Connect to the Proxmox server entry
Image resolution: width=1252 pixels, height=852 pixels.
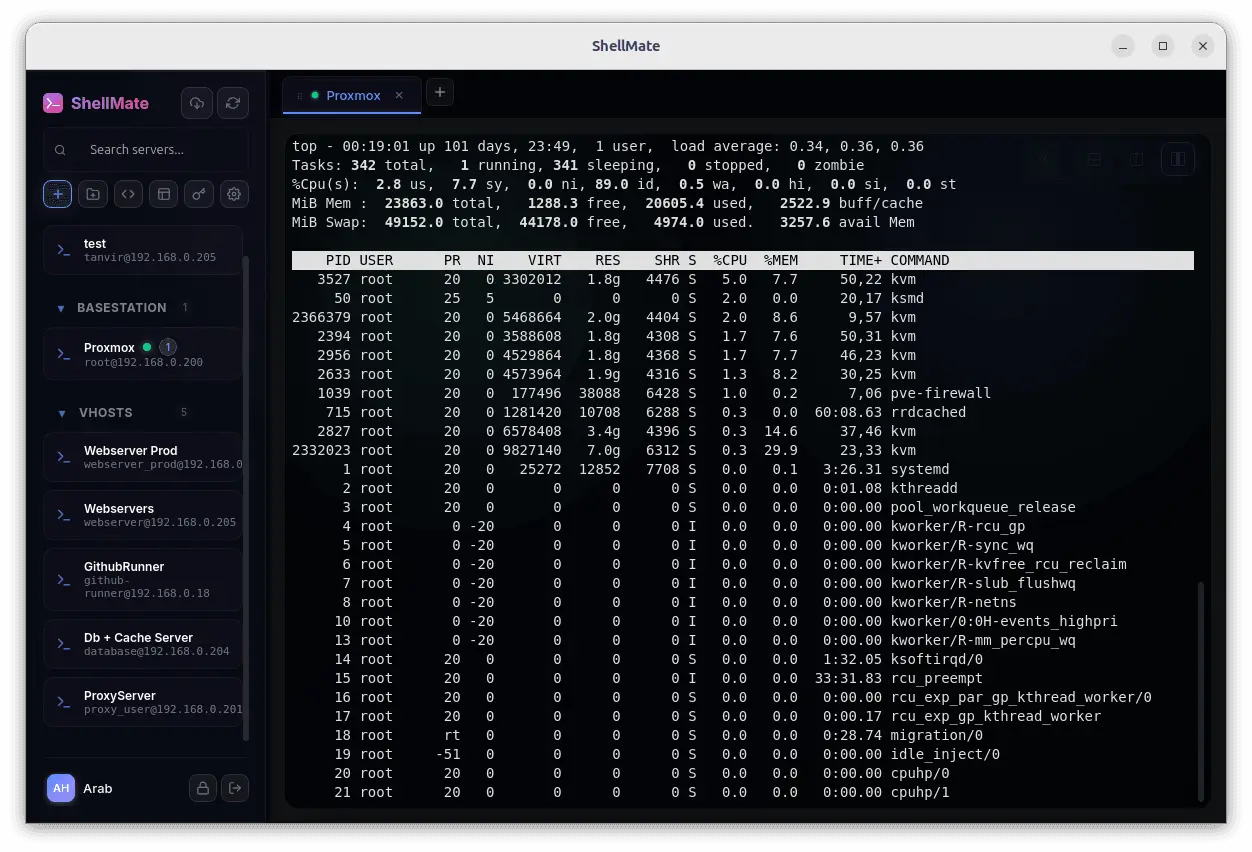[x=143, y=354]
